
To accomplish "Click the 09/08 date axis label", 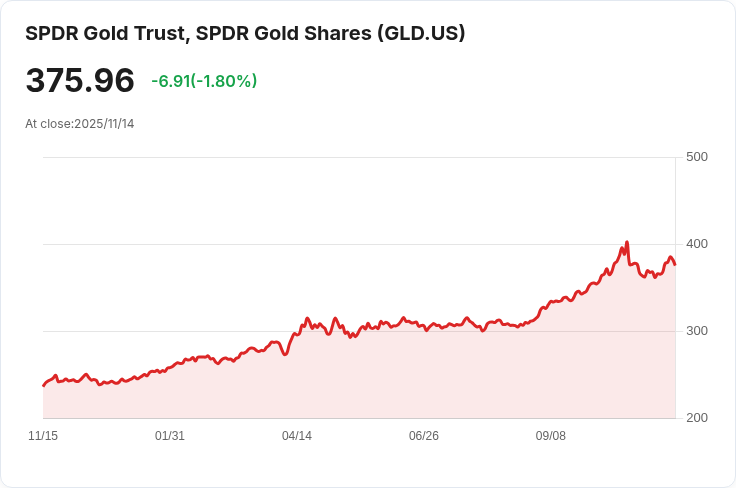I will [551, 436].
